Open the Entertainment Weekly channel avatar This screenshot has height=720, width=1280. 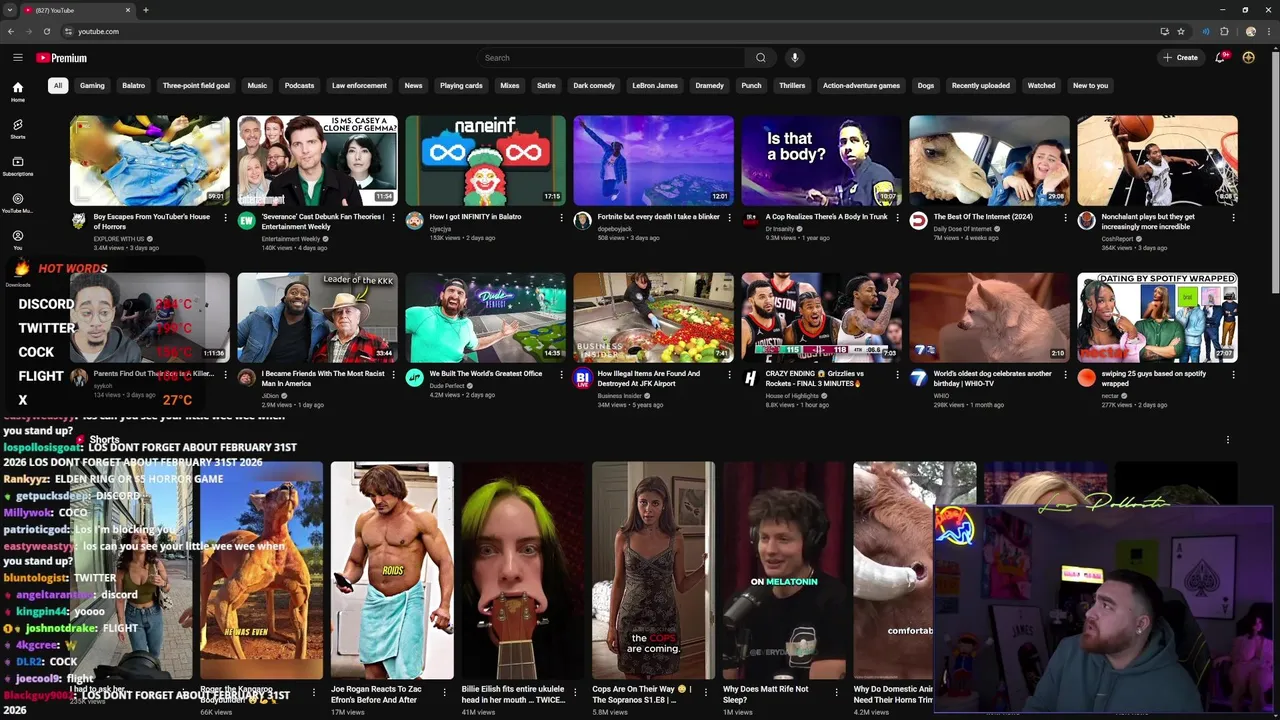pos(246,221)
